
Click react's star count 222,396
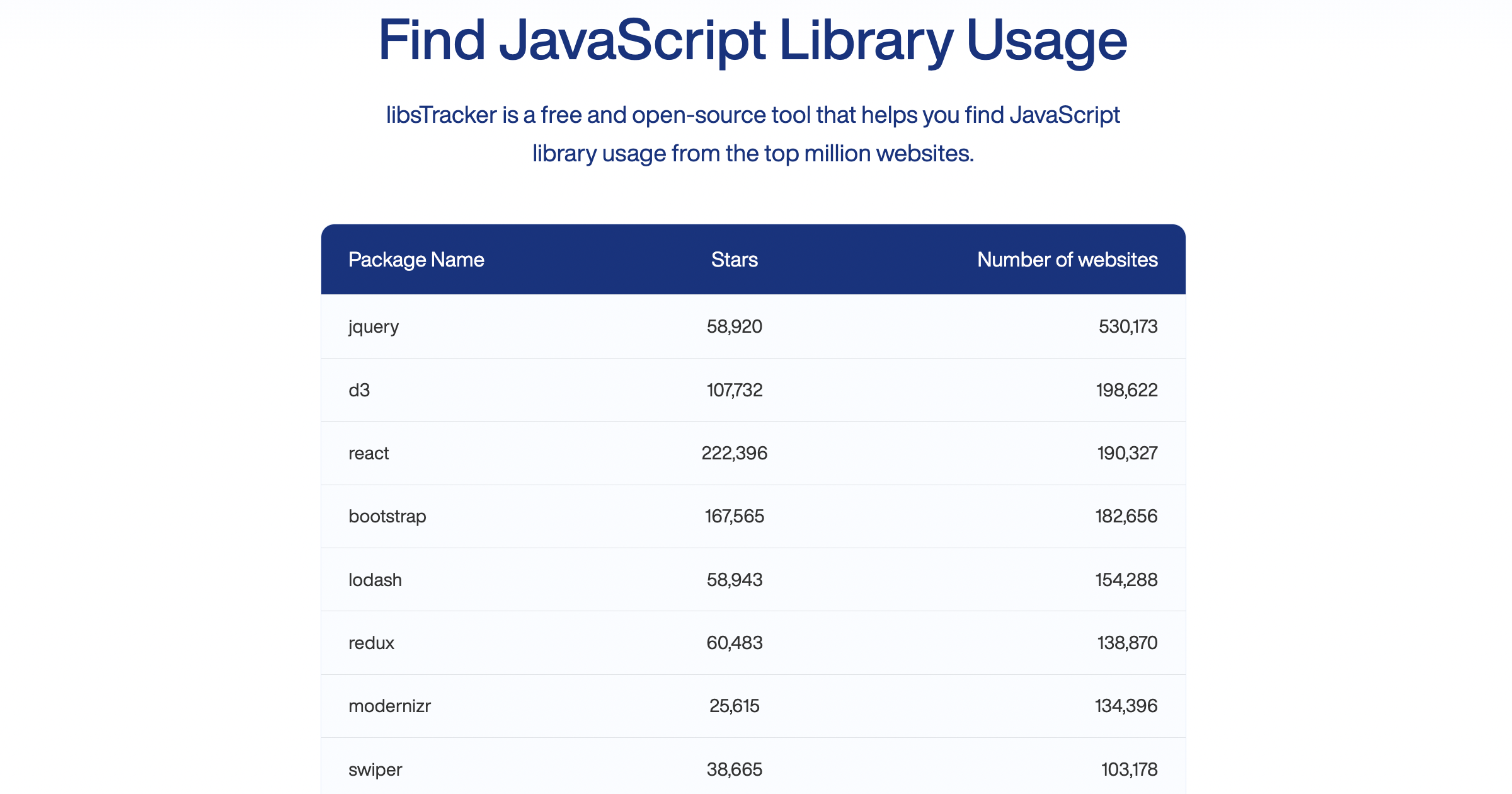735,453
